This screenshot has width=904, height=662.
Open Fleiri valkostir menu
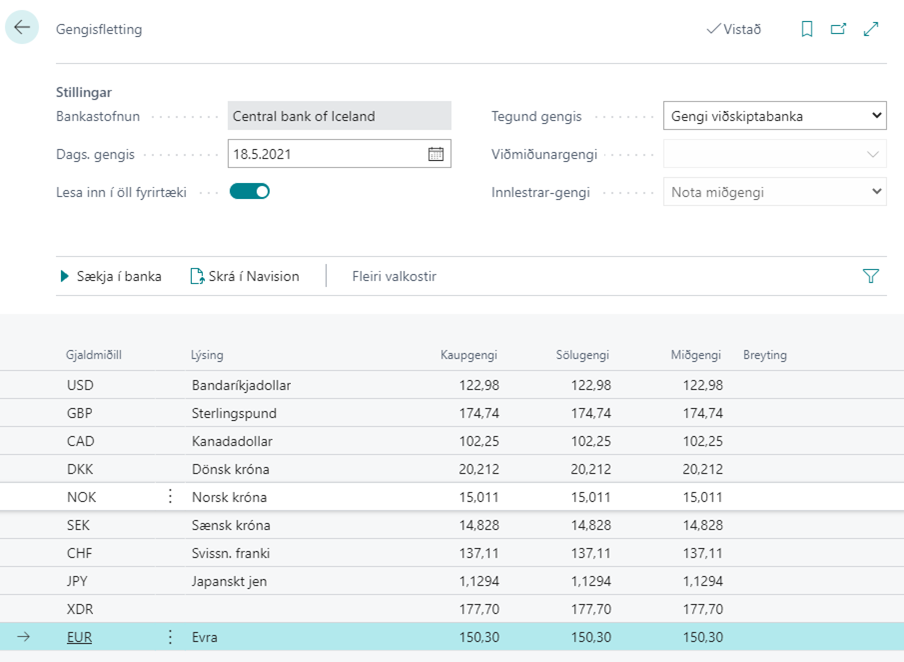pyautogui.click(x=394, y=276)
